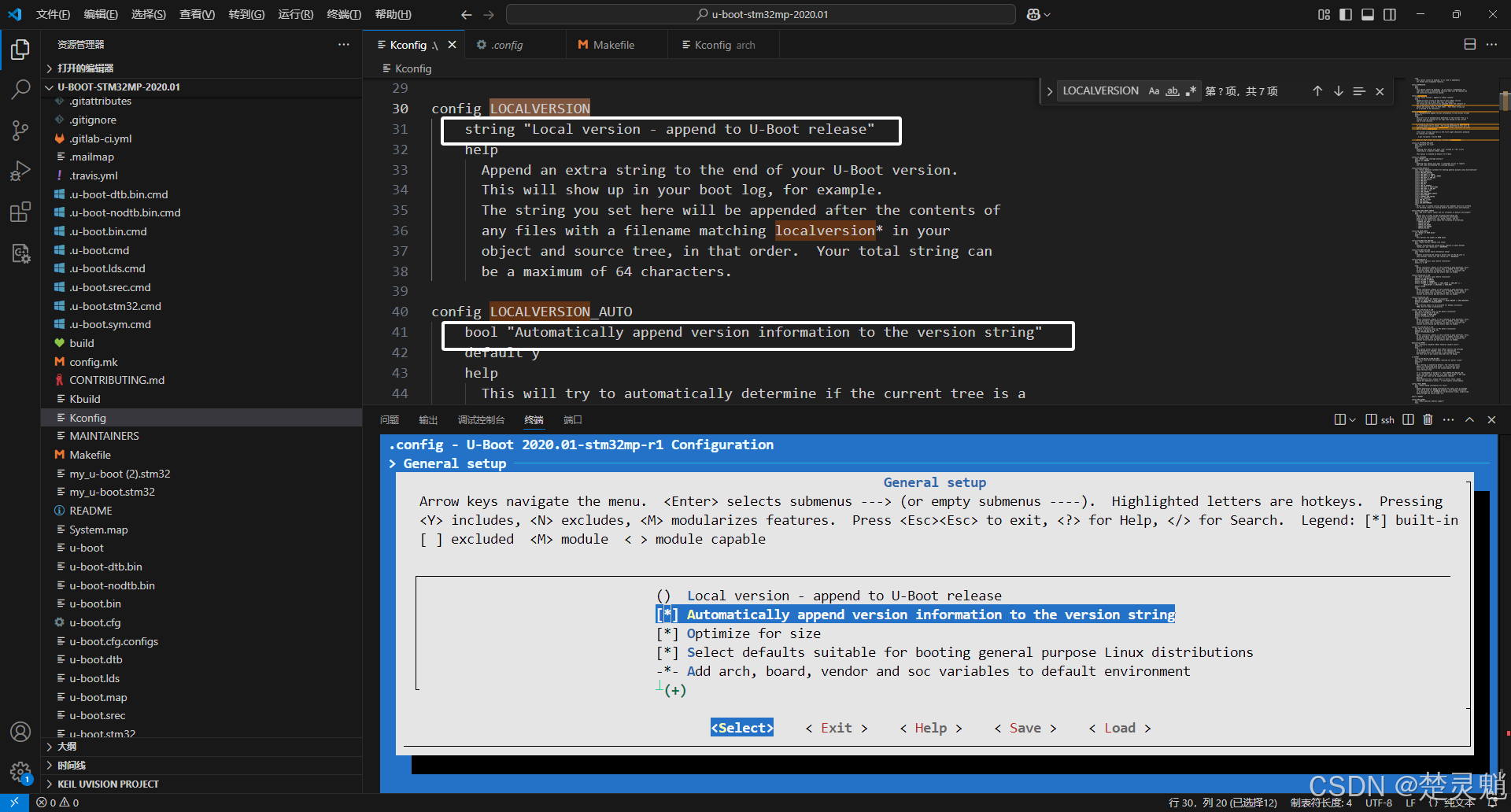
Task: Open terminal panel More Actions ellipsis
Action: [1448, 419]
